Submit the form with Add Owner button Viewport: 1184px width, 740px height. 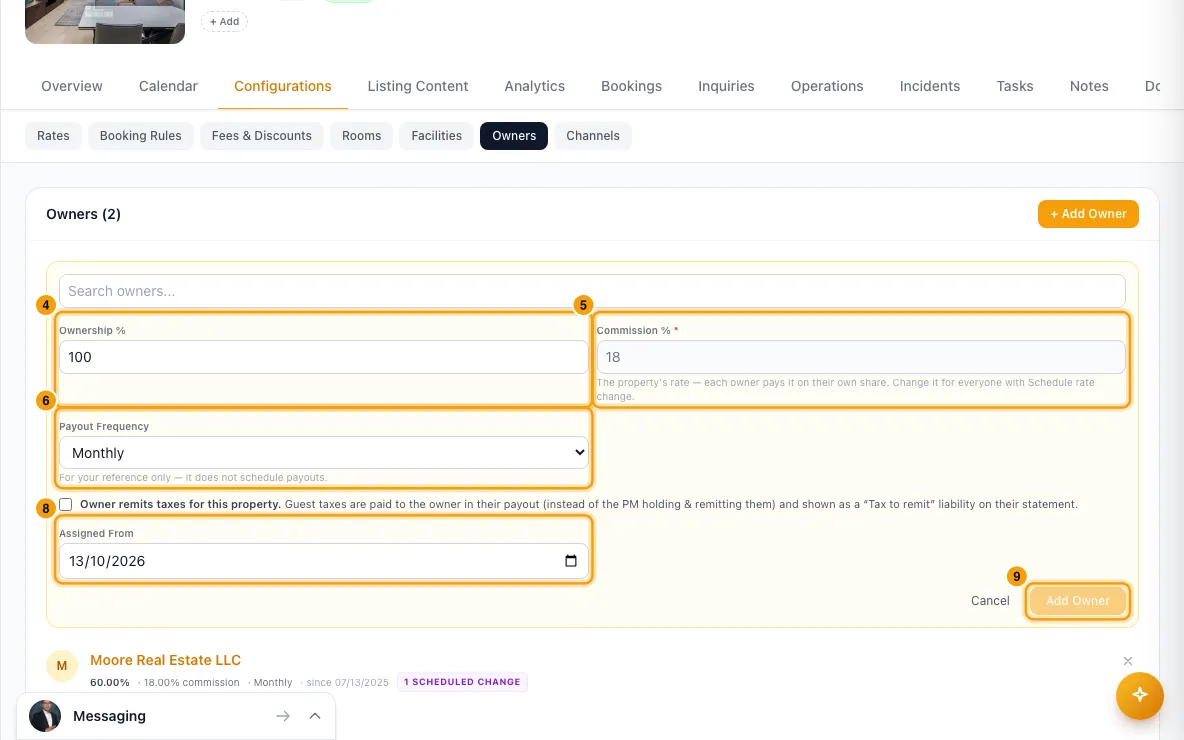[x=1078, y=601]
